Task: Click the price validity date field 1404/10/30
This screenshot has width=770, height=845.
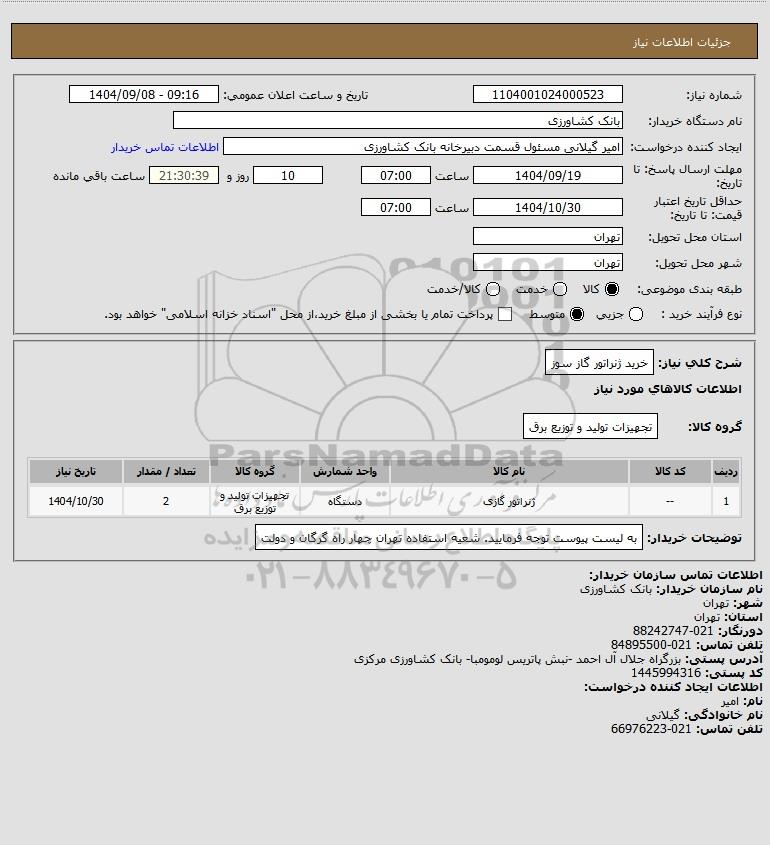Action: (x=547, y=207)
